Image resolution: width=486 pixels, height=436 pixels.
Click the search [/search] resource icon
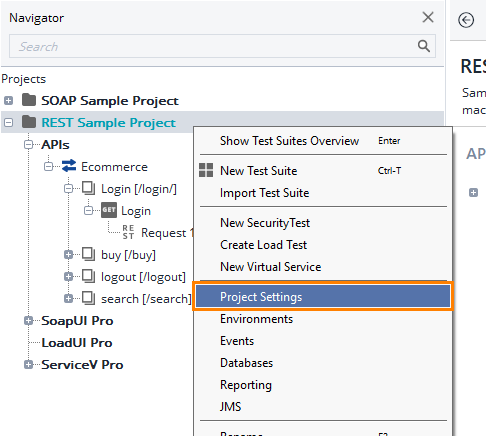tap(89, 298)
